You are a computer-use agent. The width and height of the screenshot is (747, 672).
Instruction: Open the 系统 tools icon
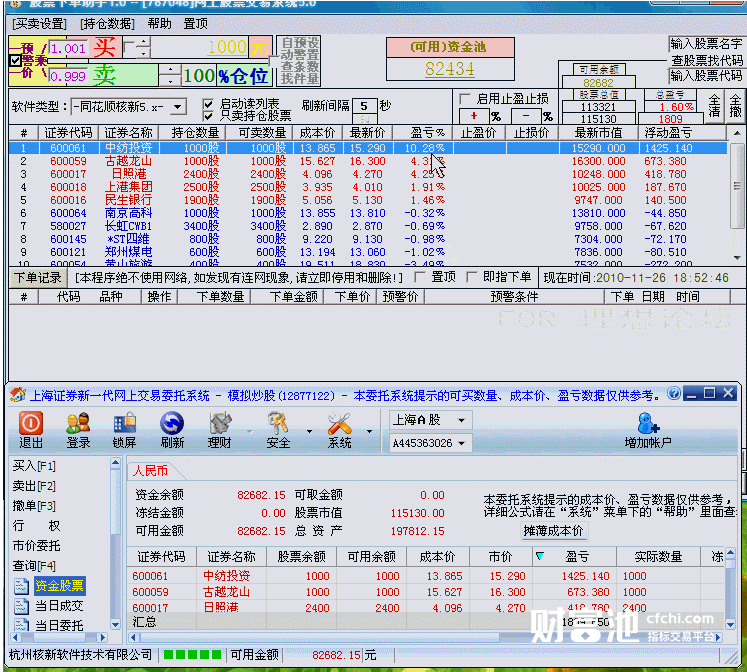[x=339, y=423]
